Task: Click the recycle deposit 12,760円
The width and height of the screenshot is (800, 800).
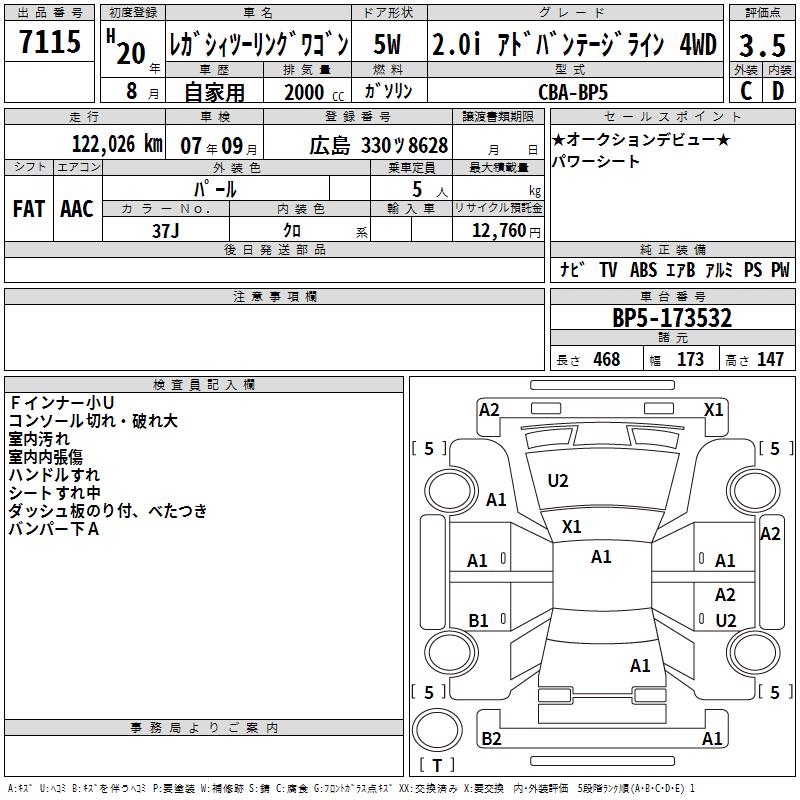Action: click(x=506, y=231)
